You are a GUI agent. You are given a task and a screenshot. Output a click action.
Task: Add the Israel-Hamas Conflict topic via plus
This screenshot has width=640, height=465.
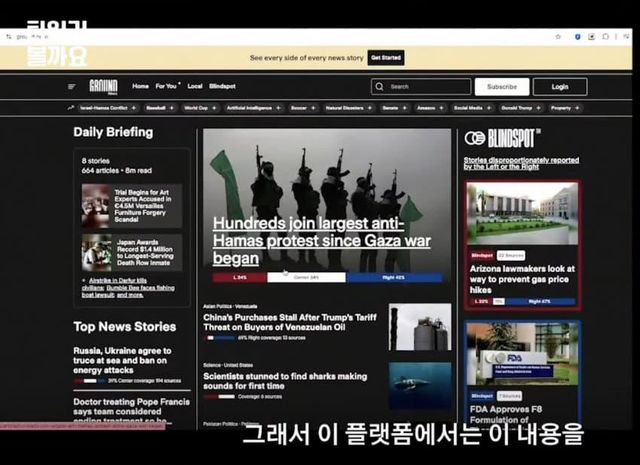coord(134,107)
